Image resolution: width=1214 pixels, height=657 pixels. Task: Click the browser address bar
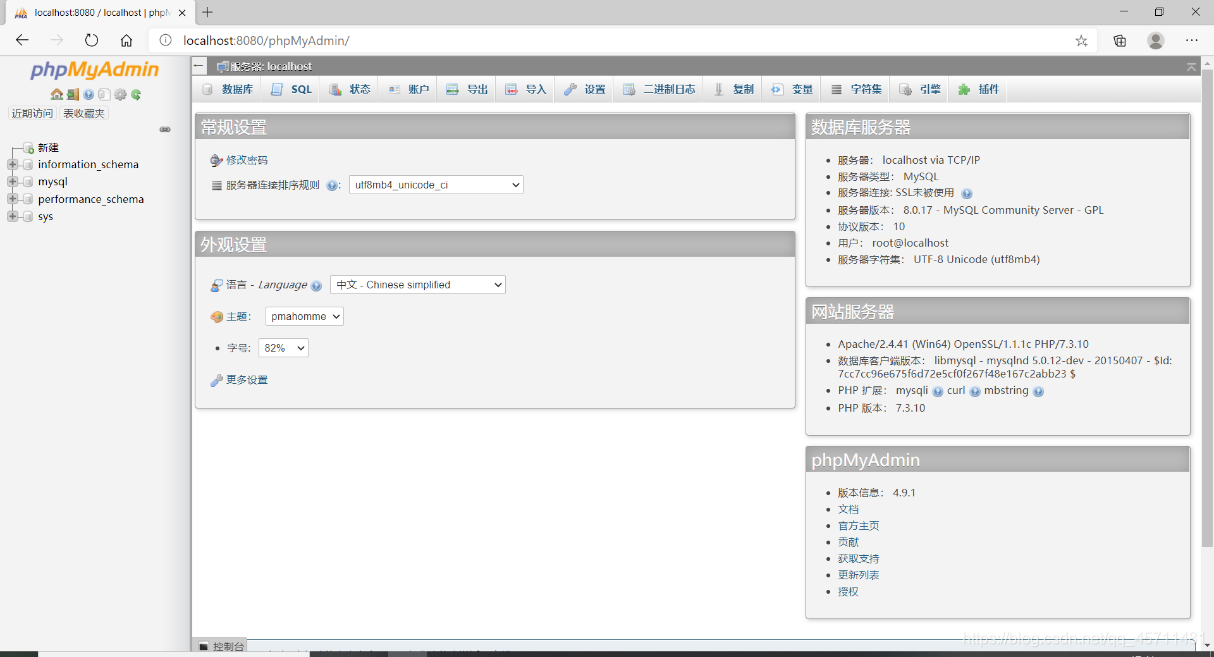[620, 40]
